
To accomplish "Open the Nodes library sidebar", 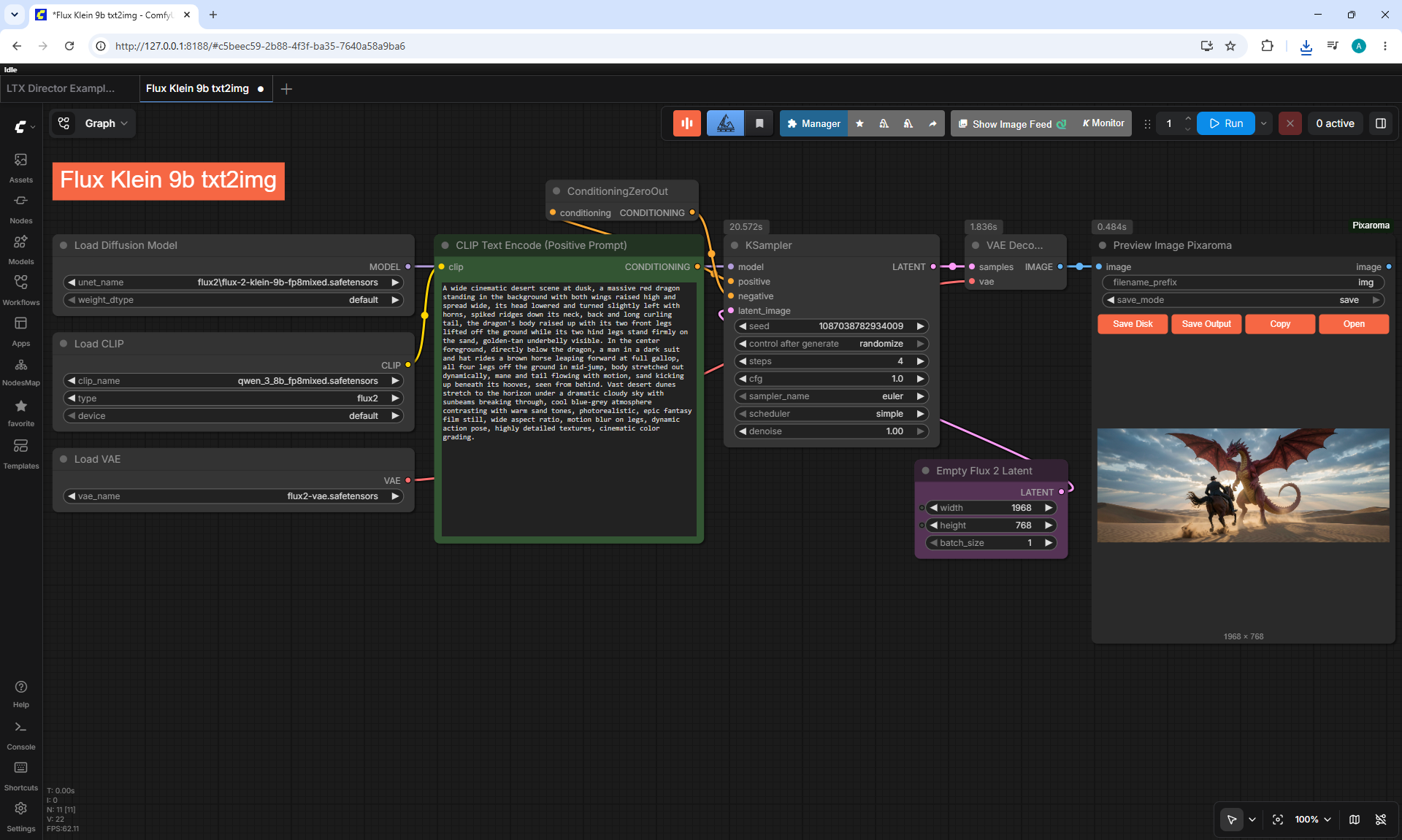I will coord(21,209).
